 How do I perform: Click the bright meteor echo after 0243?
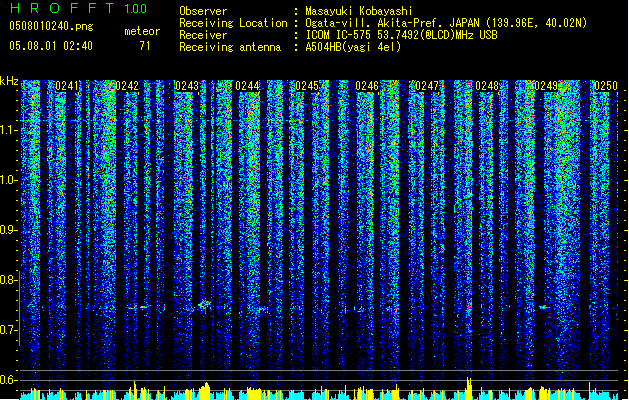pos(205,306)
